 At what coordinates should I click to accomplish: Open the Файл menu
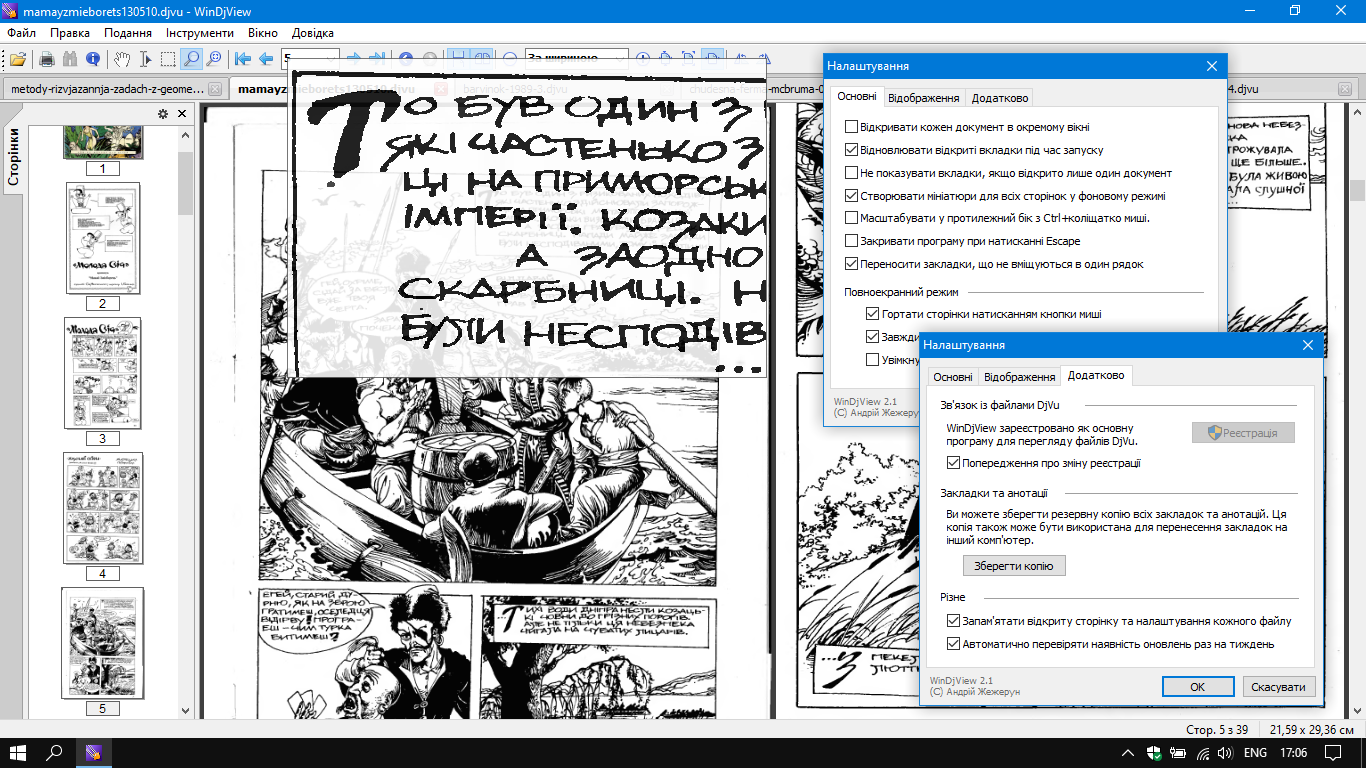[21, 33]
